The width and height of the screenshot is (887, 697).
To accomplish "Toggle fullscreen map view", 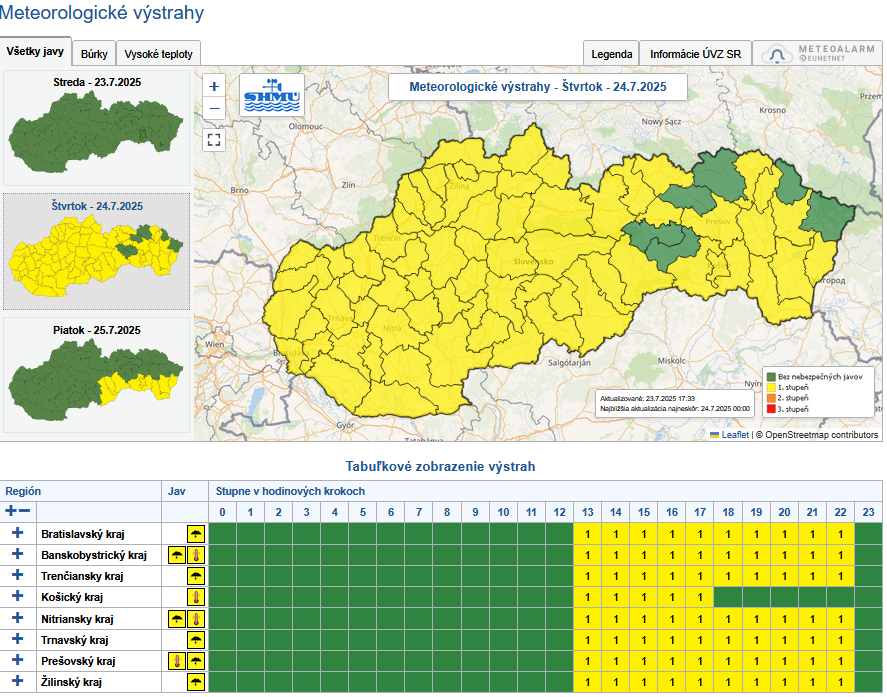I will click(214, 139).
